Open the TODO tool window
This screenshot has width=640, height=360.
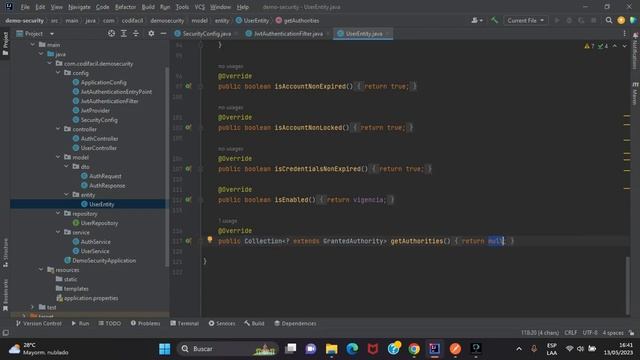point(109,323)
